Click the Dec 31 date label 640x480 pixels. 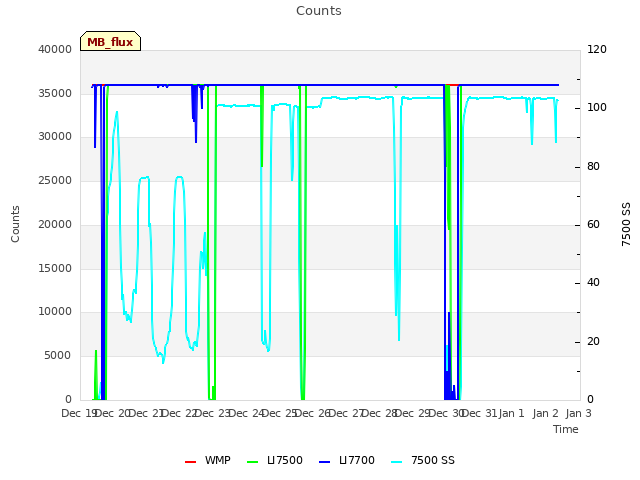click(480, 413)
